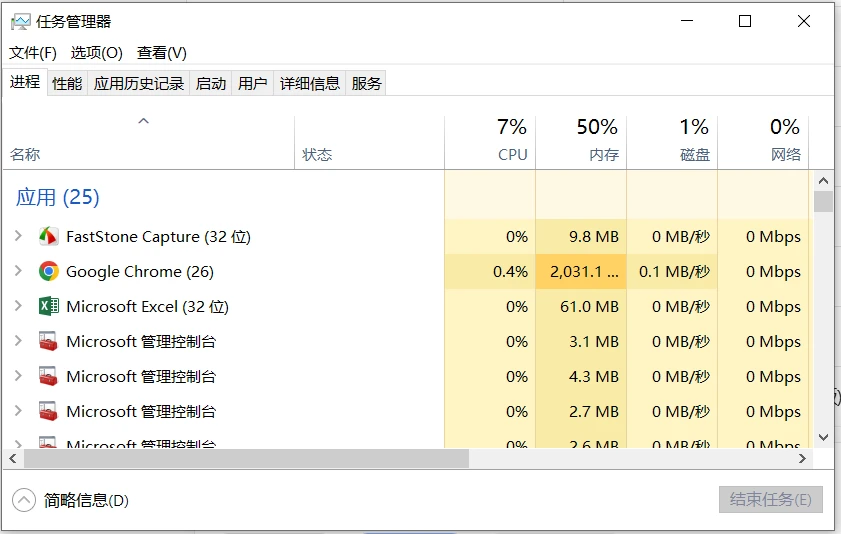The height and width of the screenshot is (534, 841).
Task: Minimize the 任务管理器 window
Action: pyautogui.click(x=687, y=21)
